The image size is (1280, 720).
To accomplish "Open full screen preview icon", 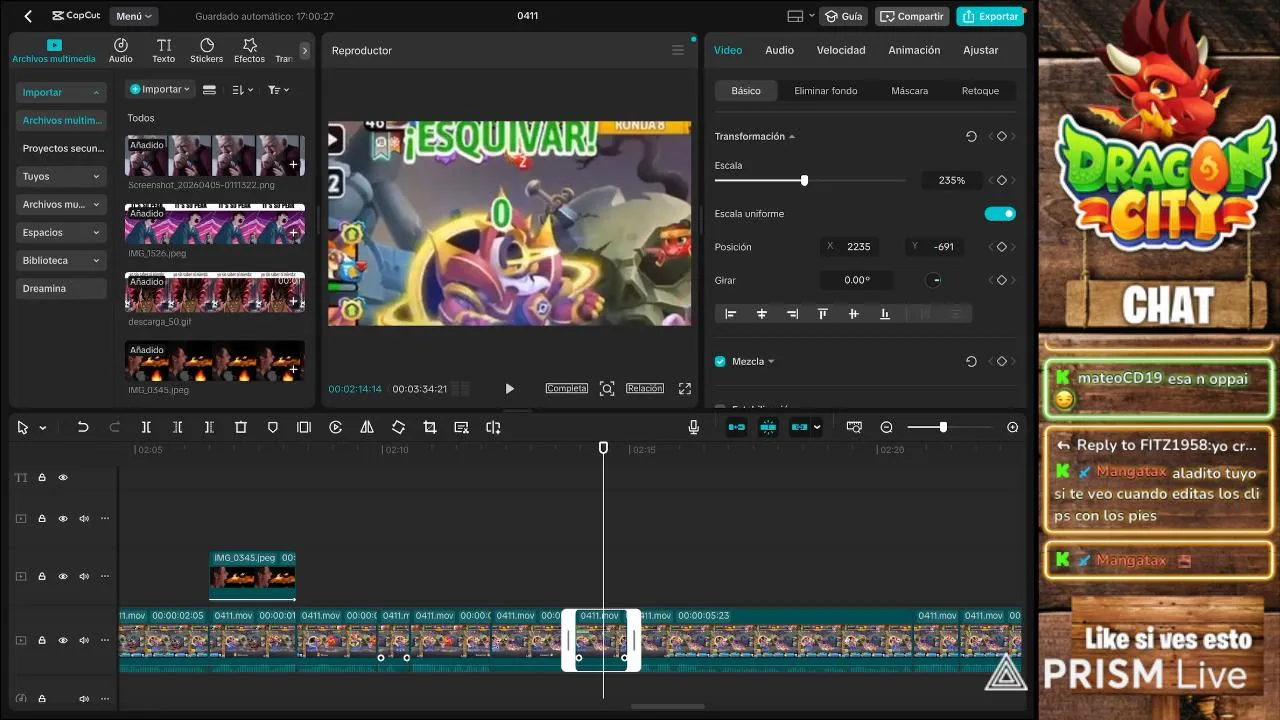I will pos(685,388).
